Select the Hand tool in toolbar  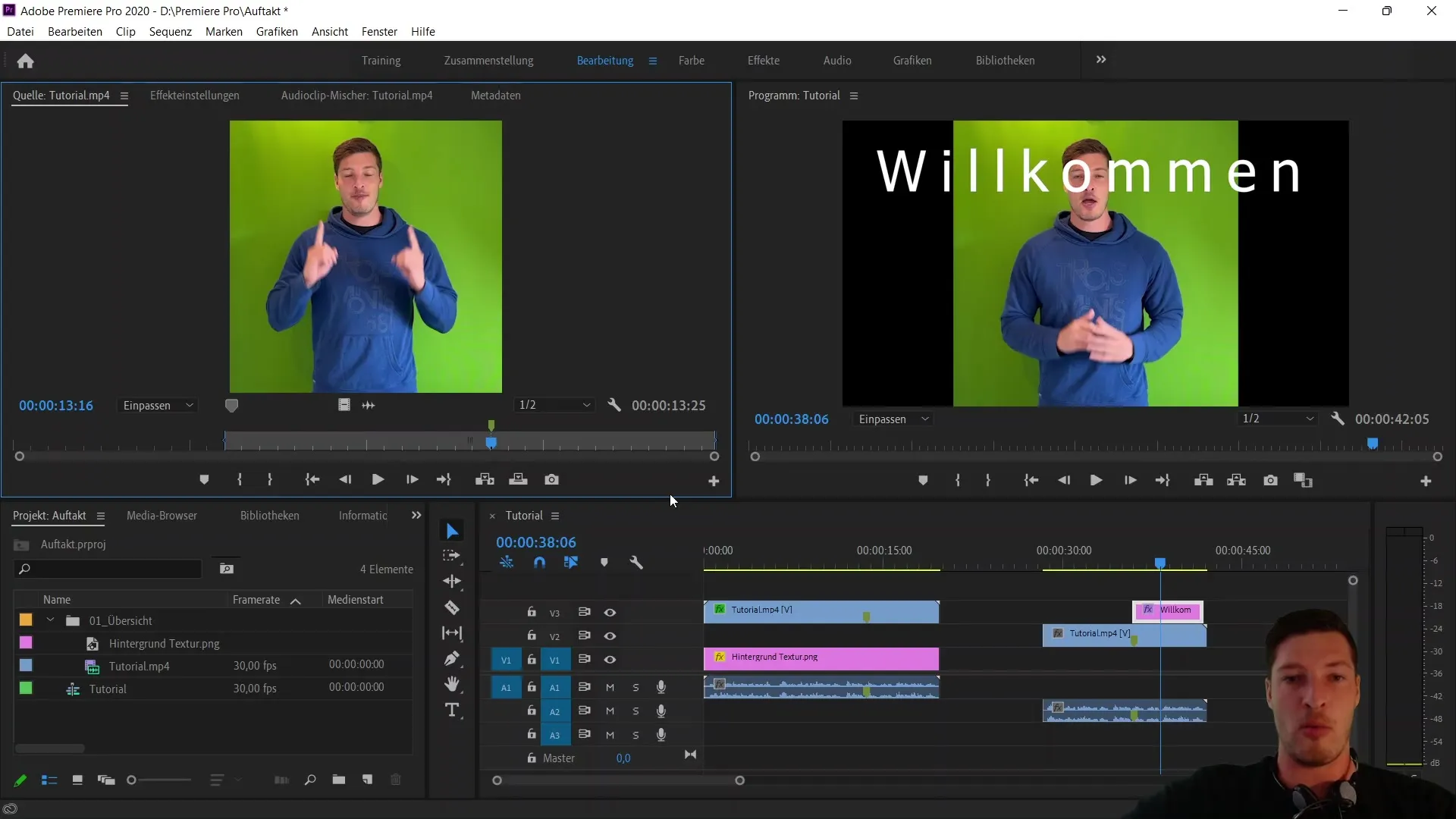(x=453, y=685)
